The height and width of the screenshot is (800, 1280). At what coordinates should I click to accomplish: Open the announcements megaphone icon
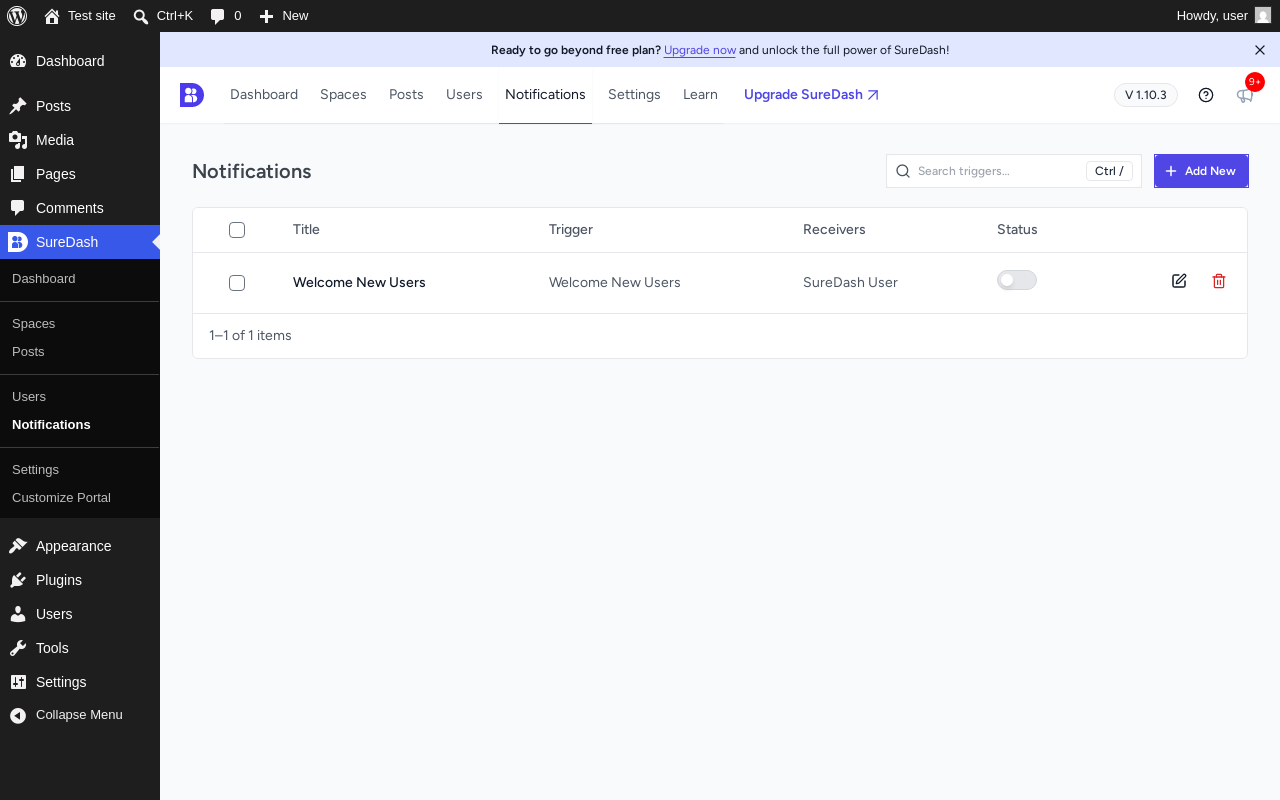1245,95
